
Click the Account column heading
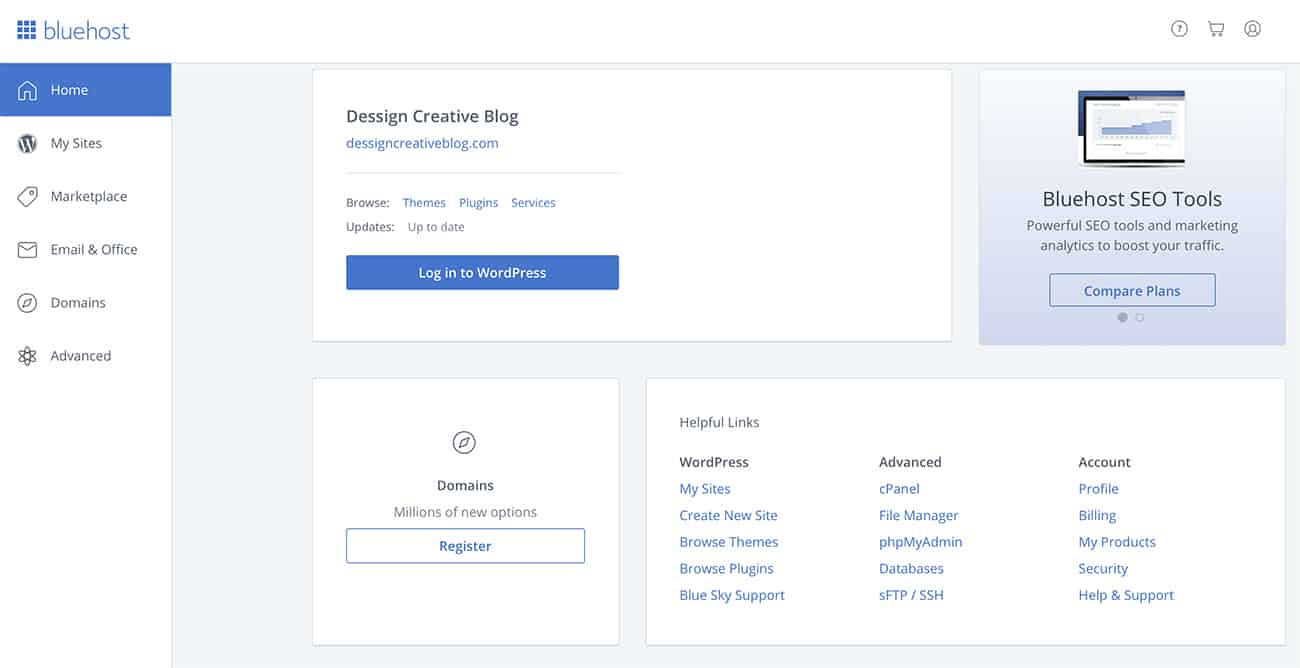point(1104,462)
